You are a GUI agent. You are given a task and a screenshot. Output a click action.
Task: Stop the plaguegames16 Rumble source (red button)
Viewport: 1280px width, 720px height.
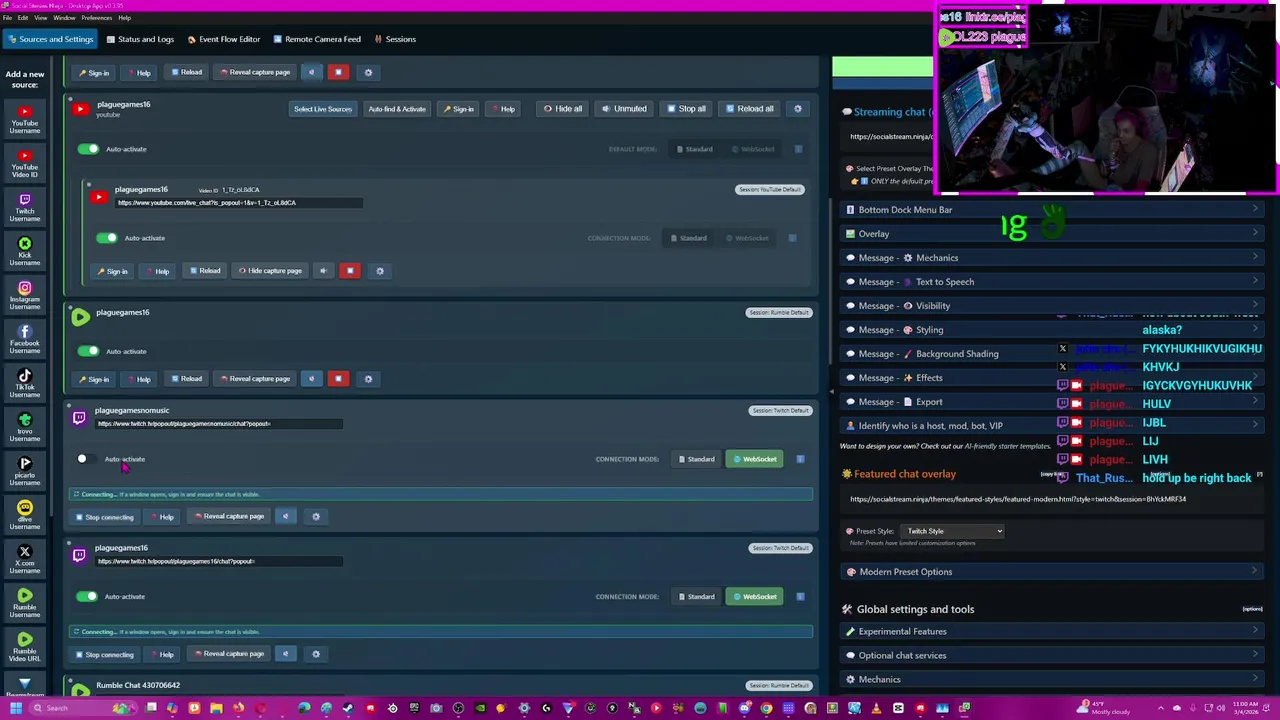[x=338, y=379]
